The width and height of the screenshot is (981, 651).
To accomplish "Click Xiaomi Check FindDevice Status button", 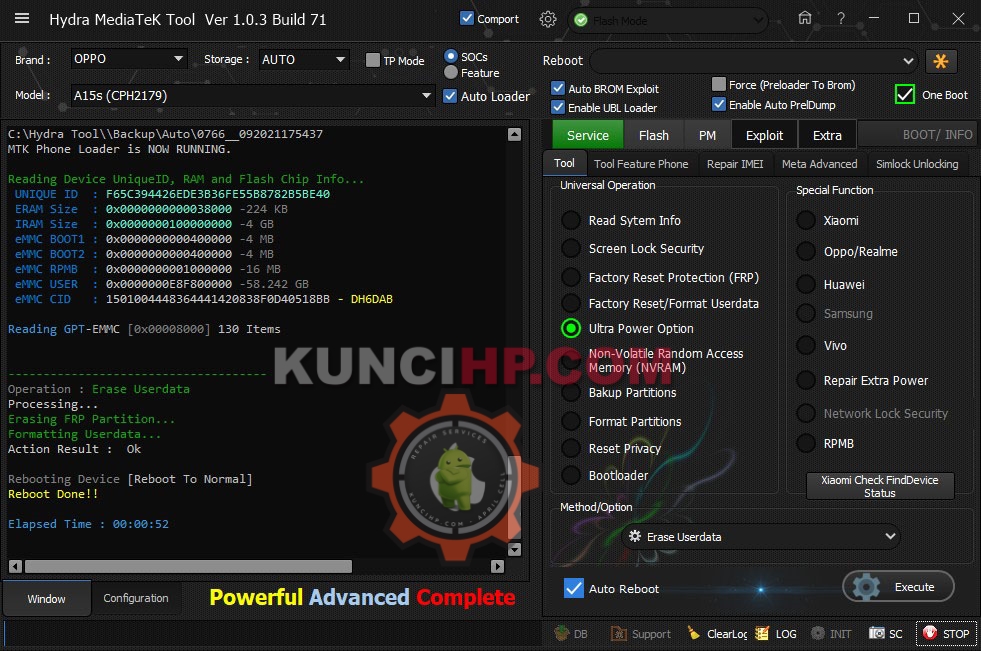I will [880, 486].
